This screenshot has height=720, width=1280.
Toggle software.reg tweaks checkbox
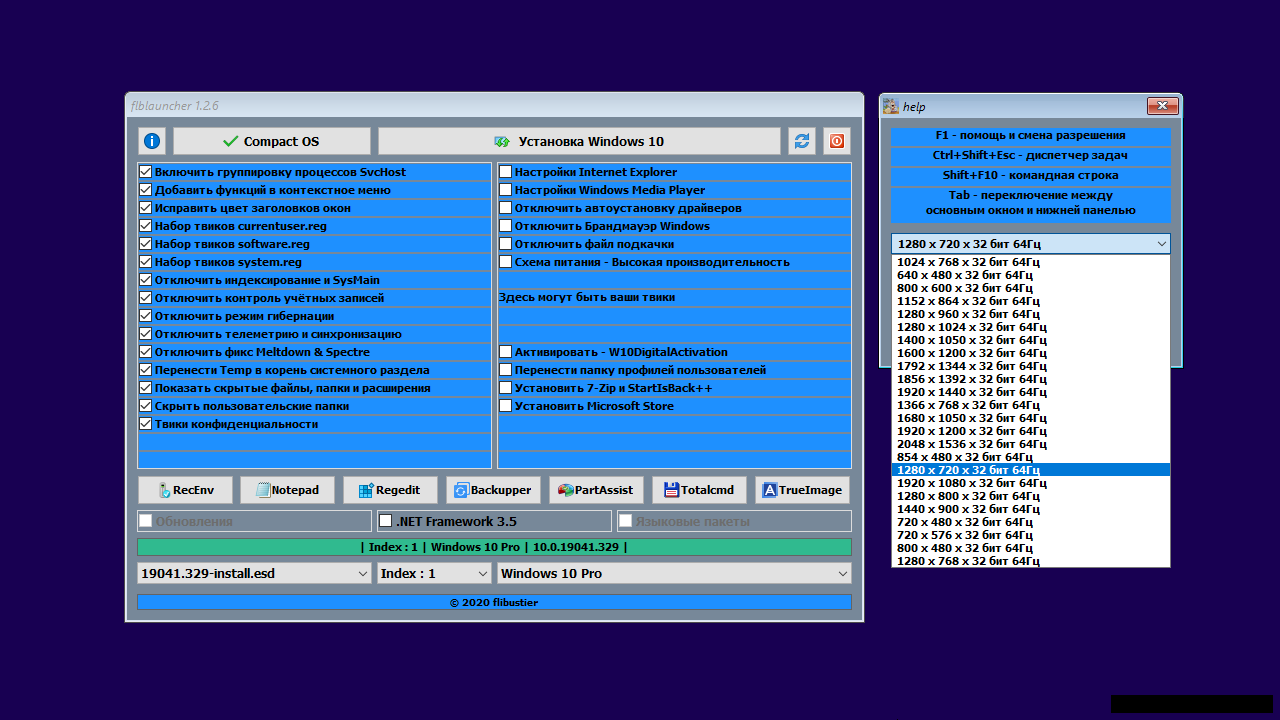point(146,244)
